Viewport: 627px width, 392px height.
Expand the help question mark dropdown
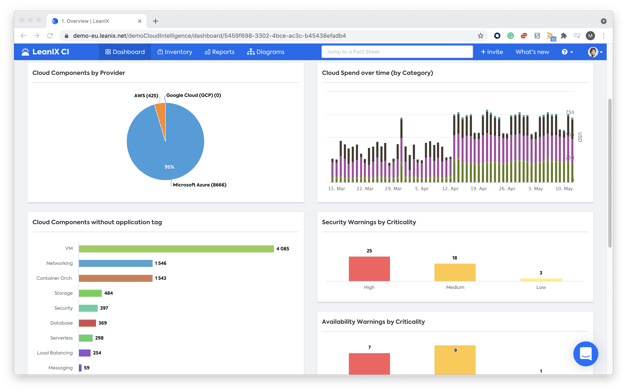[x=567, y=52]
